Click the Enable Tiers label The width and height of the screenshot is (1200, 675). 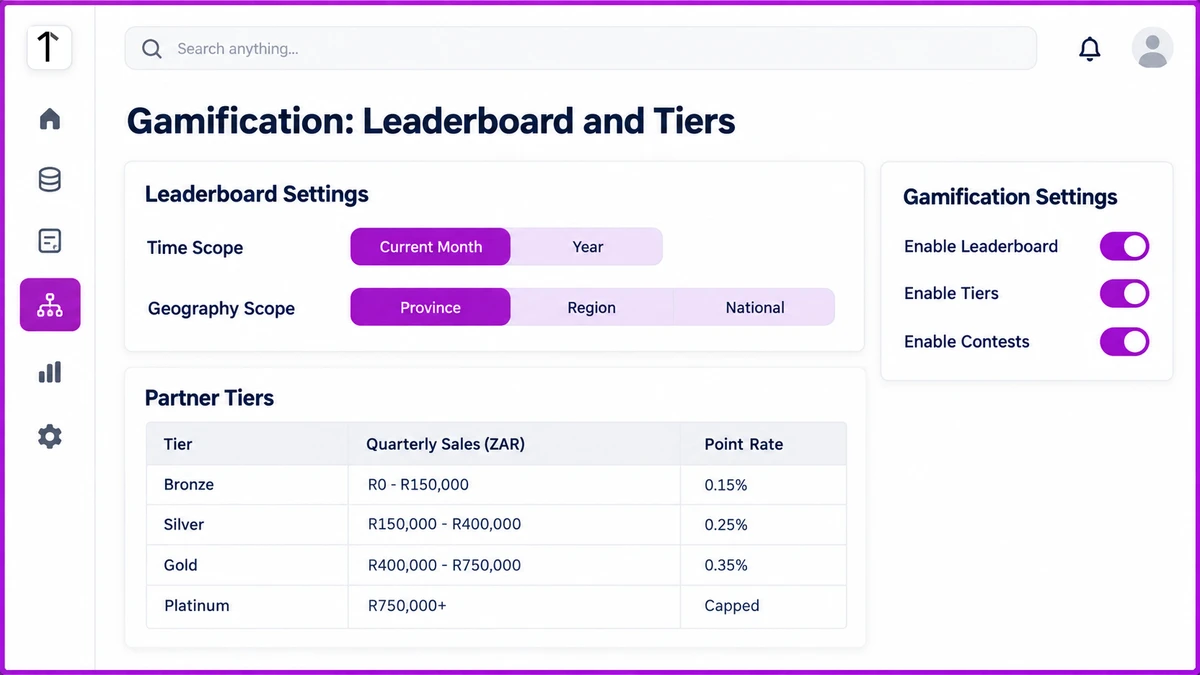[951, 293]
